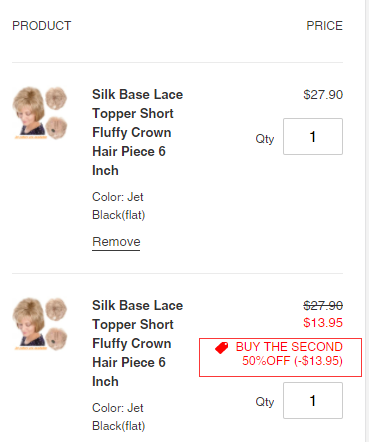The width and height of the screenshot is (369, 442).
Task: Click the second item's product thumbnail
Action: 40,324
